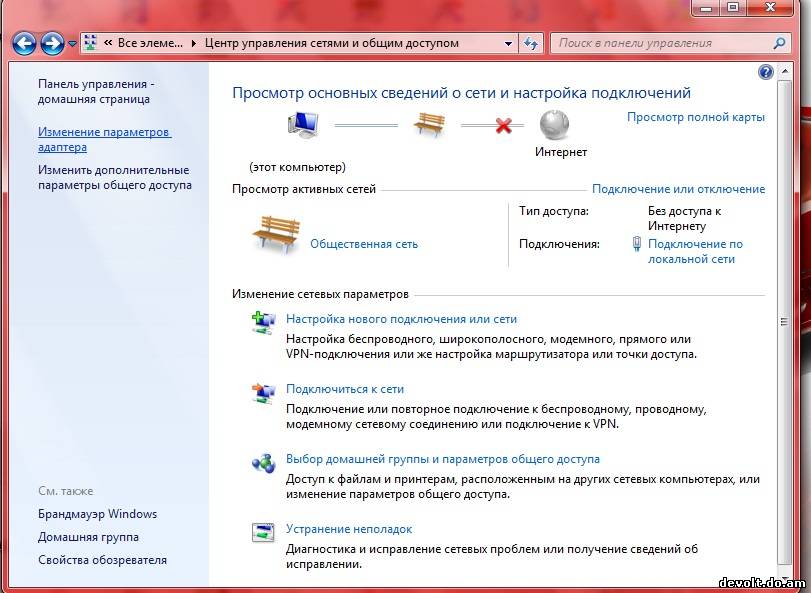Click the Forward navigation arrow

pos(53,43)
